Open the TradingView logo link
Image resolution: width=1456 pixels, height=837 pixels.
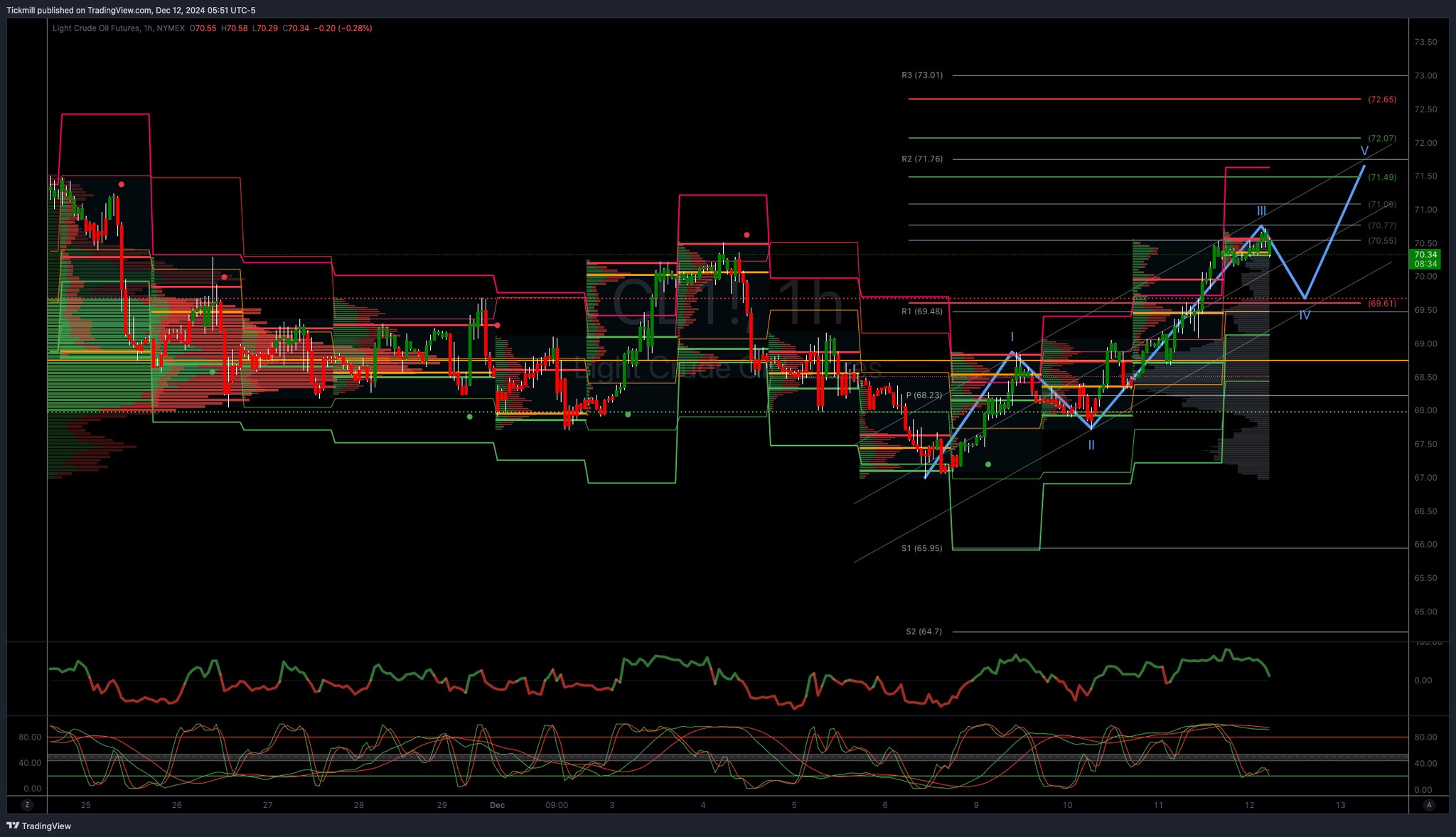tap(39, 826)
